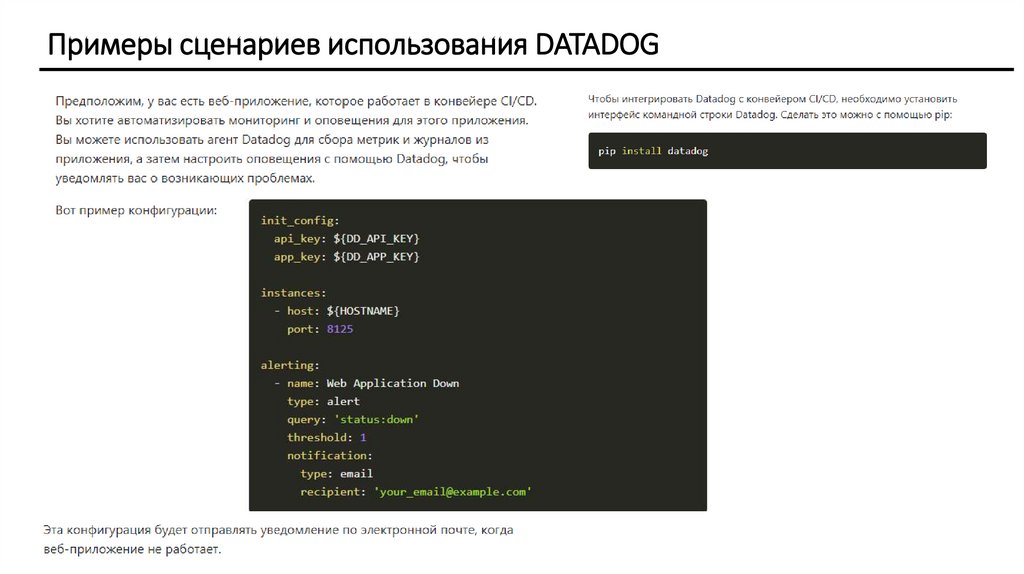Click the 'notification:' line
Image resolution: width=1024 pixels, height=574 pixels.
tap(330, 456)
